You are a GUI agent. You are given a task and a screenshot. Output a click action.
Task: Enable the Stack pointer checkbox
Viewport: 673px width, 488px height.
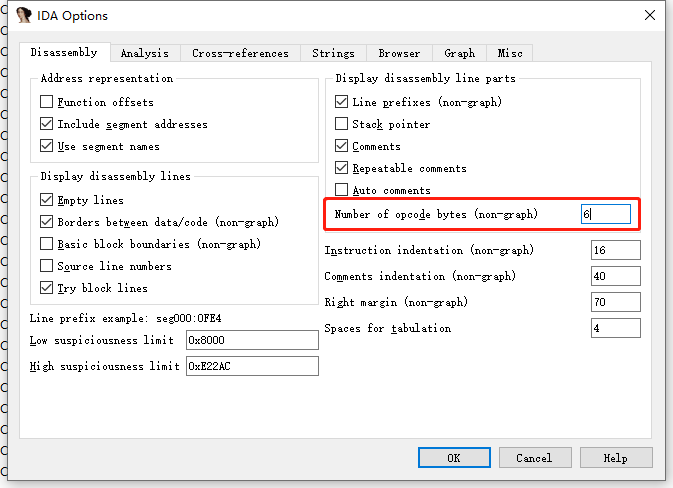(341, 124)
